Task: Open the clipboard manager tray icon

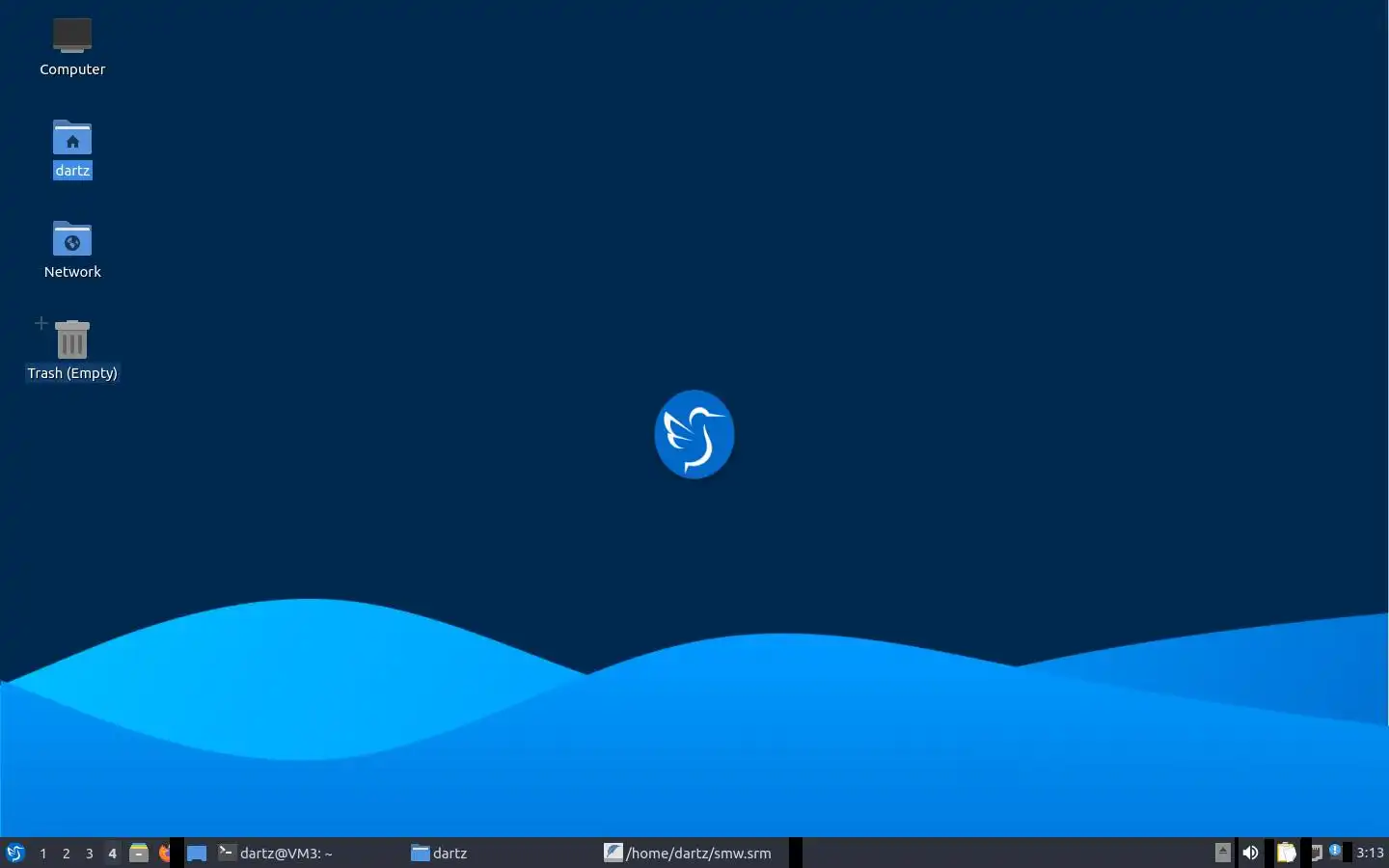Action: pos(1286,853)
